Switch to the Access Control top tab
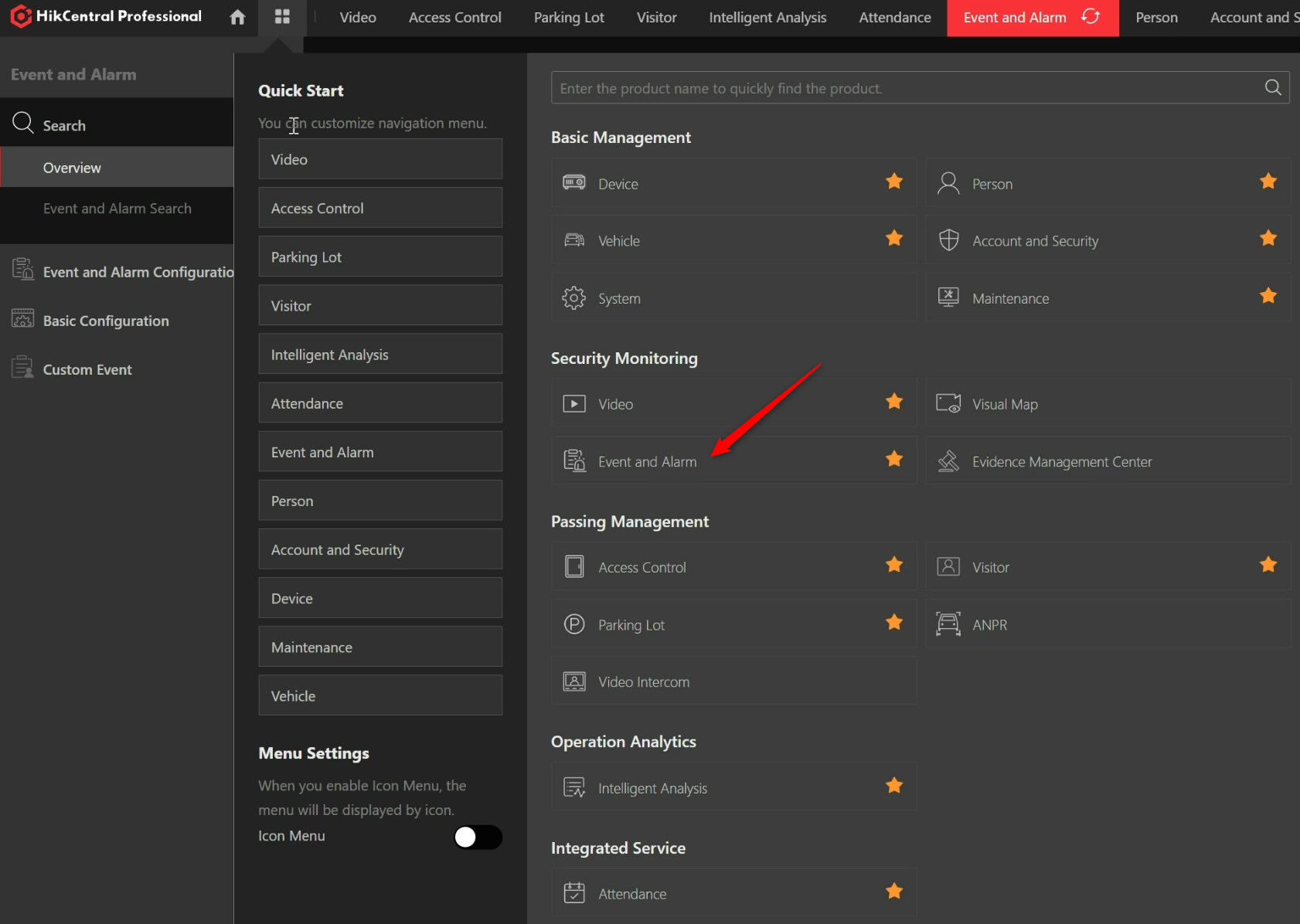This screenshot has height=924, width=1300. tap(455, 17)
